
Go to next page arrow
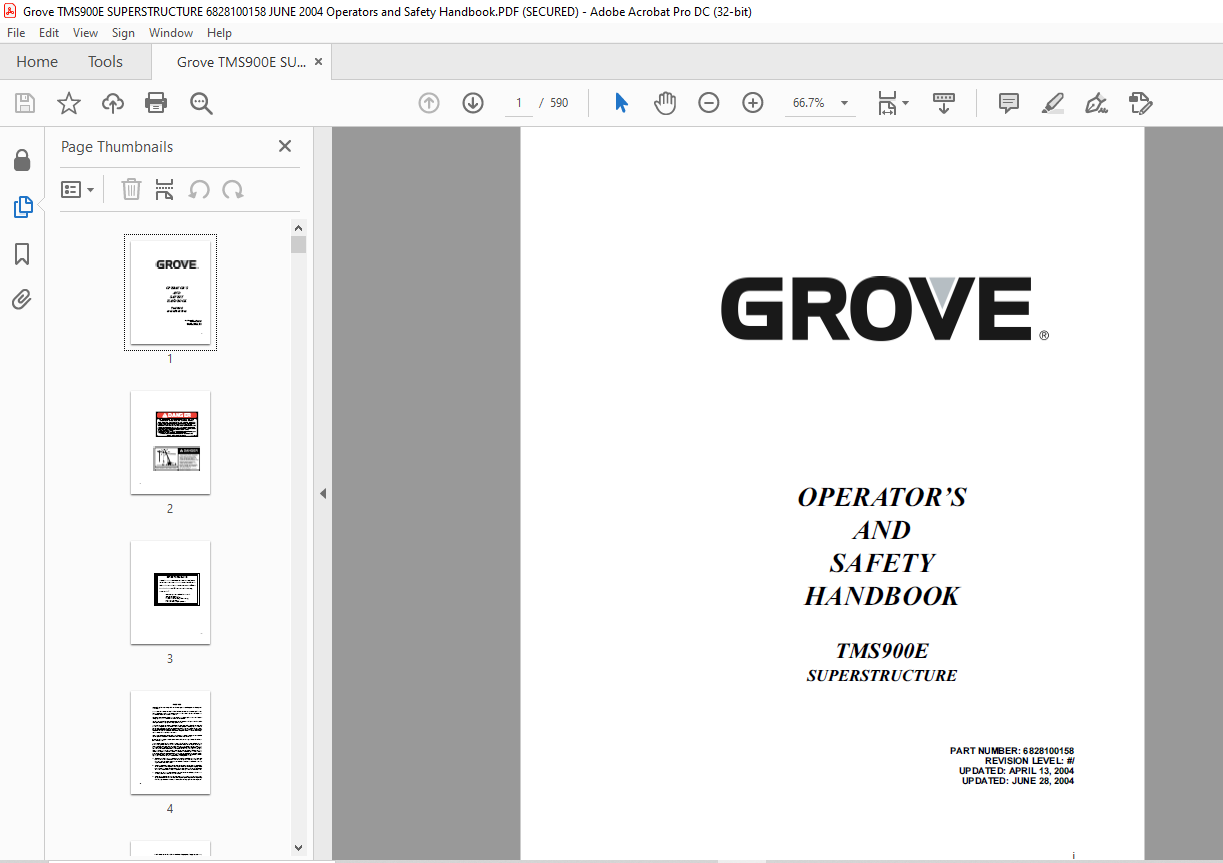(473, 103)
